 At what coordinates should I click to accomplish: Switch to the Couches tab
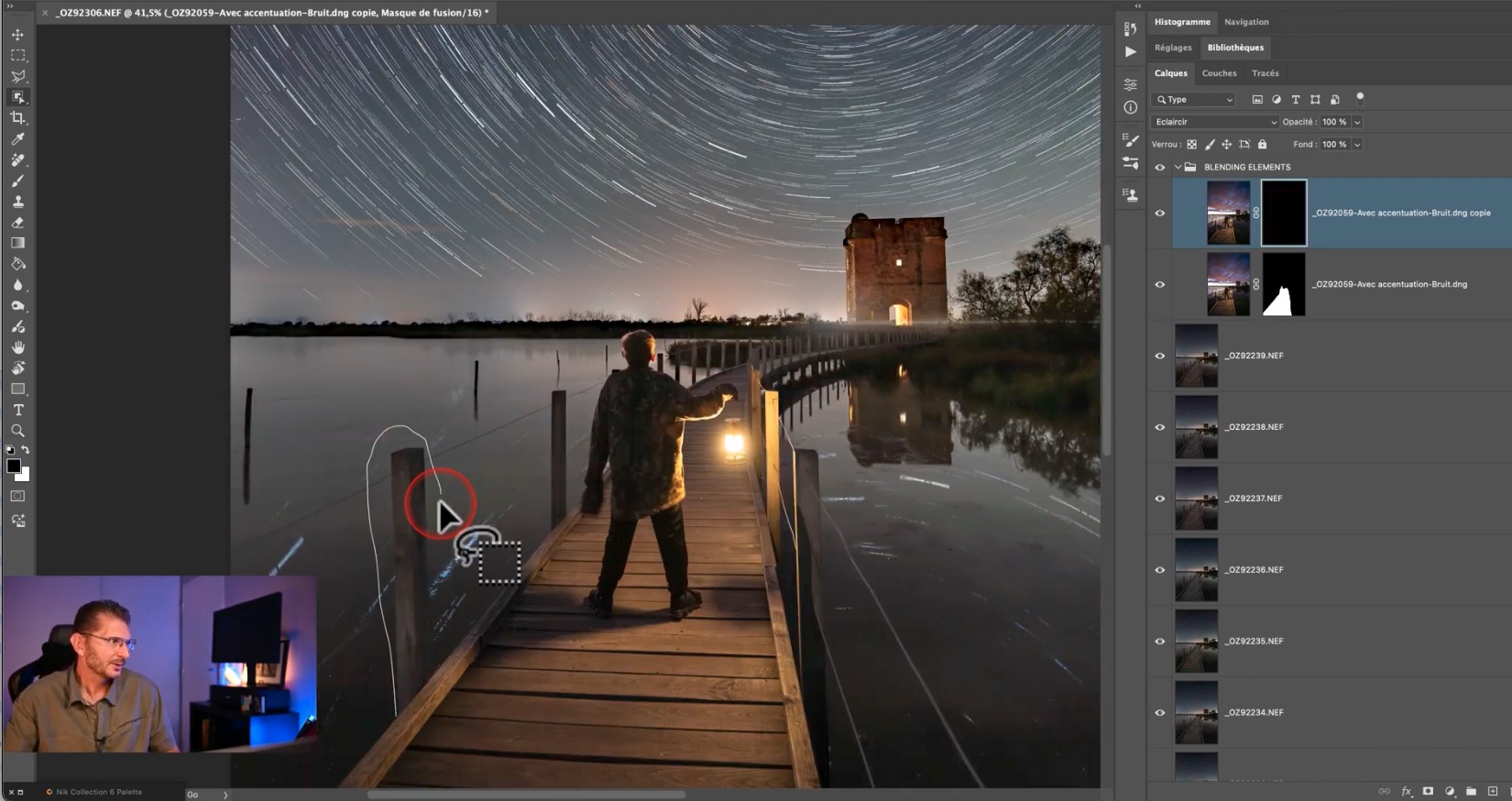(x=1219, y=73)
